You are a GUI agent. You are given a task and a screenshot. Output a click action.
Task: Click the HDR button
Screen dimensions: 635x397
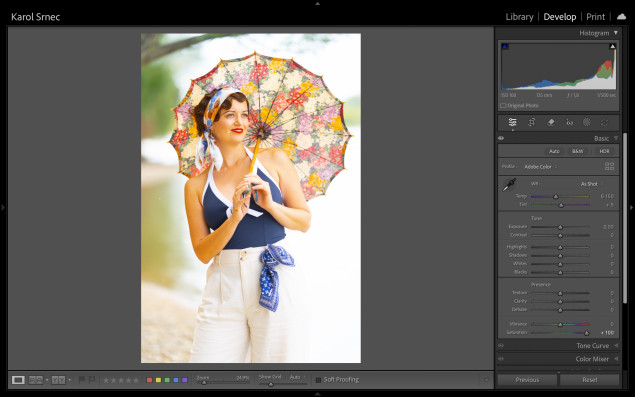[604, 151]
